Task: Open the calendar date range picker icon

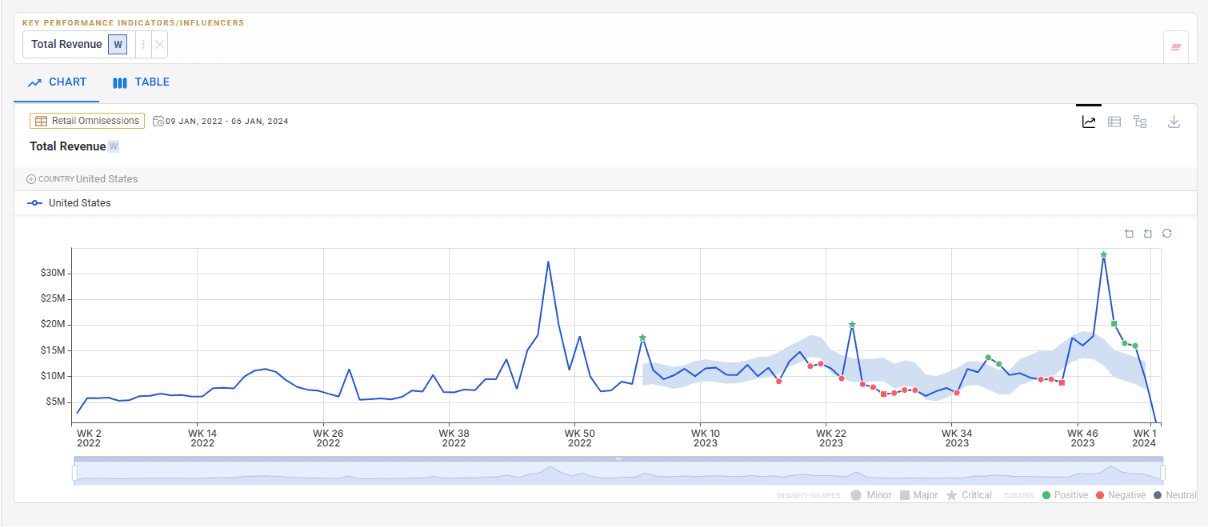Action: click(x=158, y=121)
